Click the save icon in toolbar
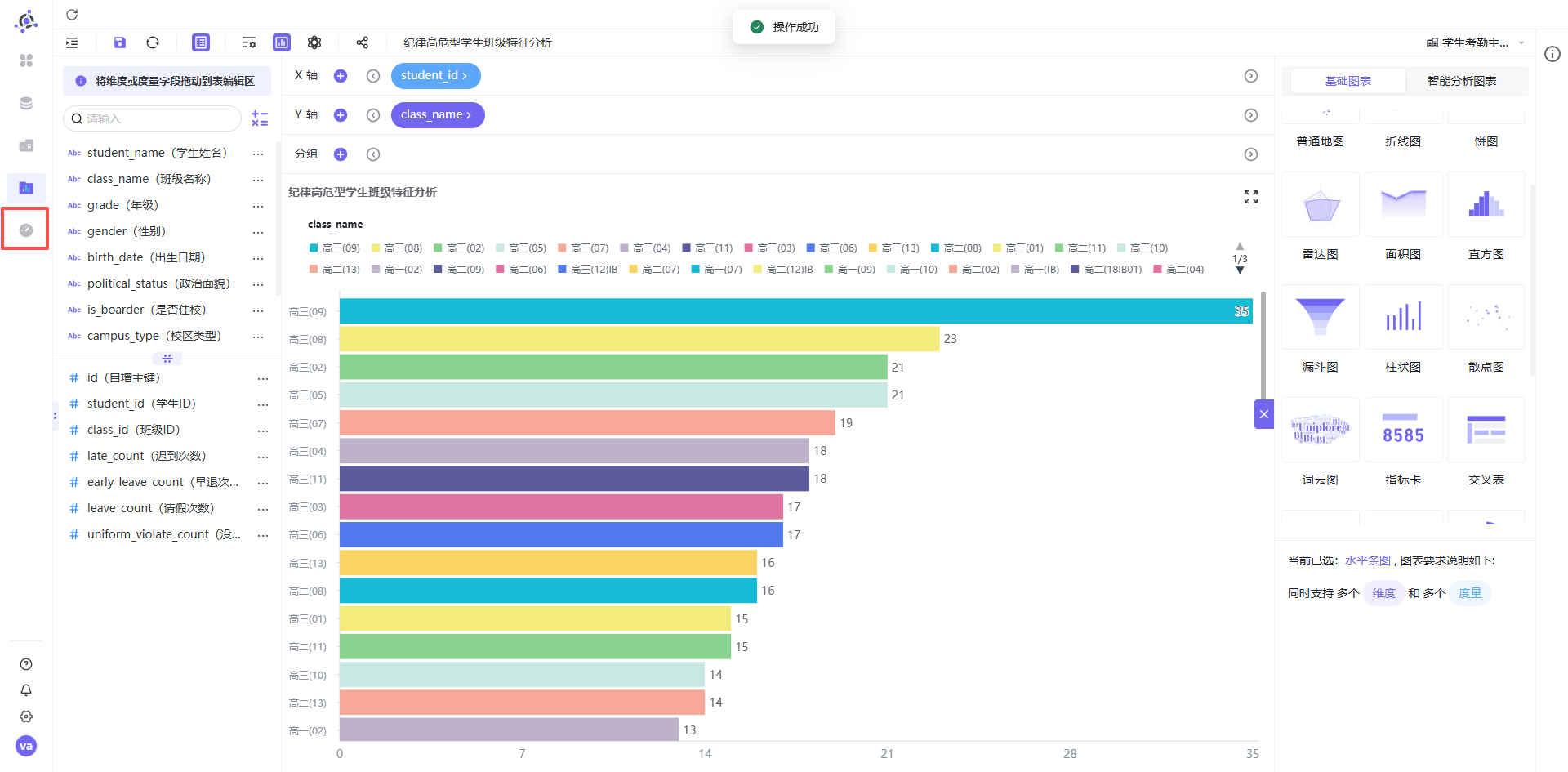This screenshot has width=1568, height=772. [x=120, y=42]
